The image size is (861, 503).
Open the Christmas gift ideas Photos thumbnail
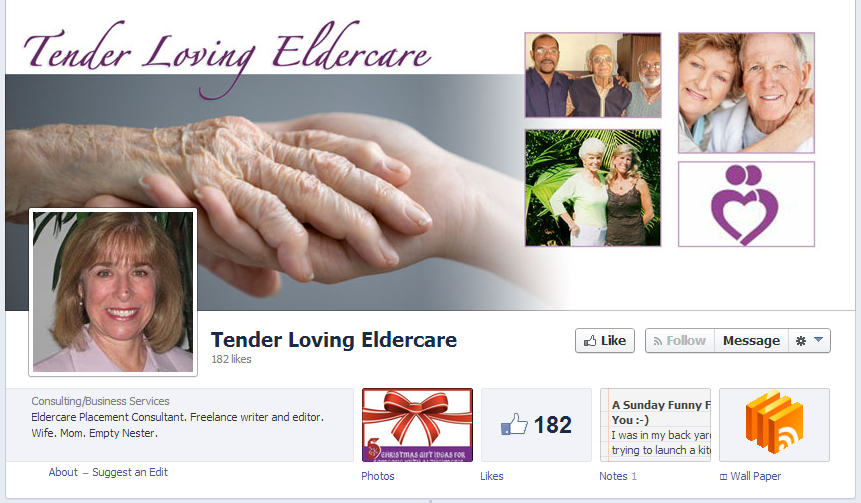coord(417,425)
